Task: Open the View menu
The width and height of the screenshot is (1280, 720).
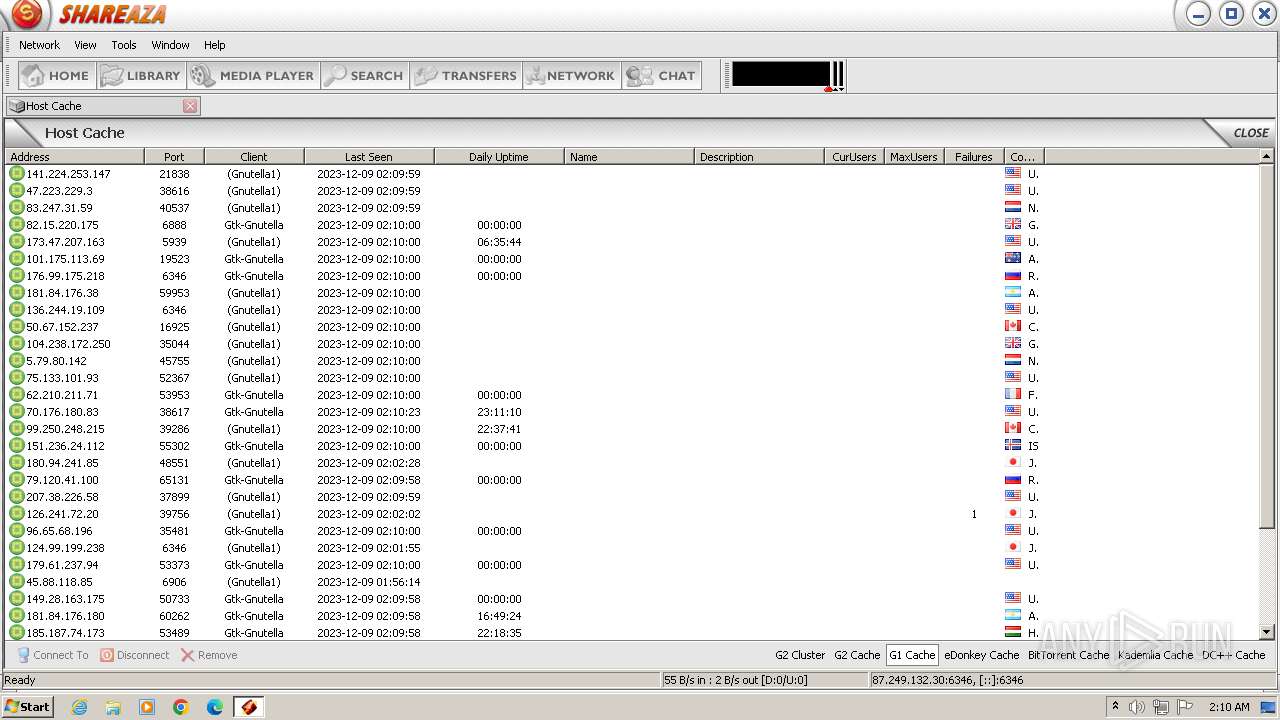Action: tap(86, 45)
